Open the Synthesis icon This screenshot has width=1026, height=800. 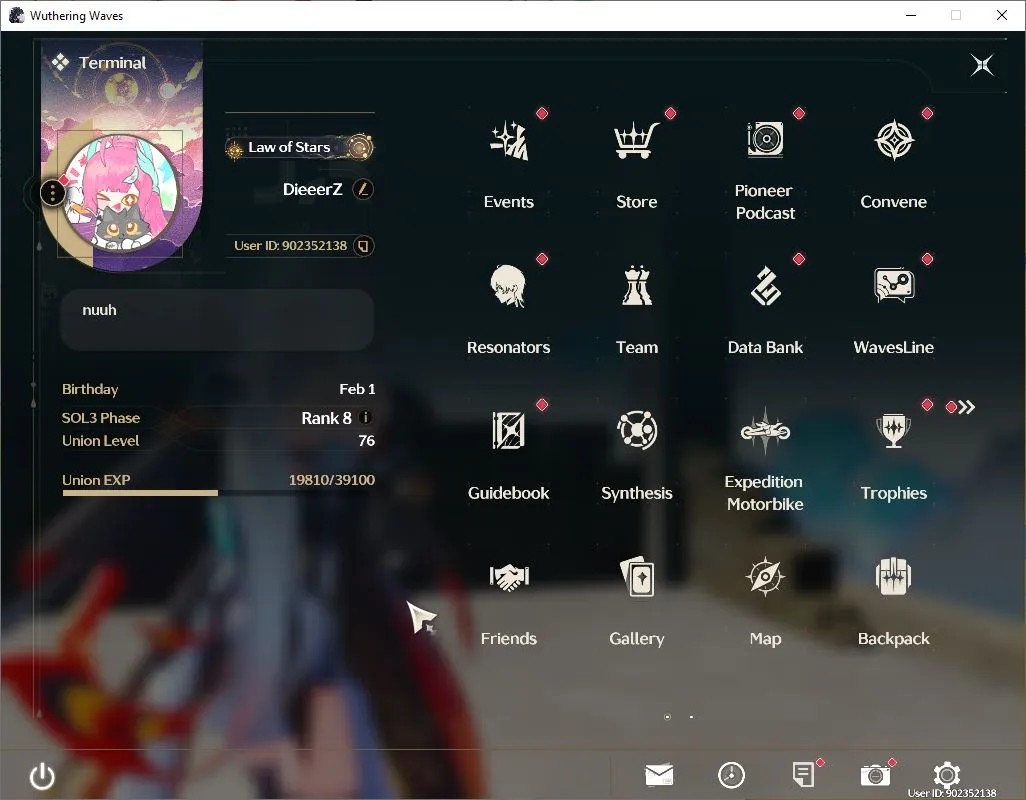[637, 430]
